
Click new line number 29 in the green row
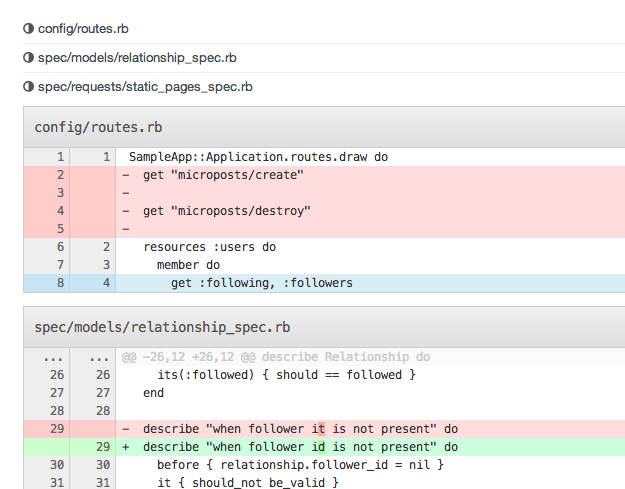coord(103,447)
